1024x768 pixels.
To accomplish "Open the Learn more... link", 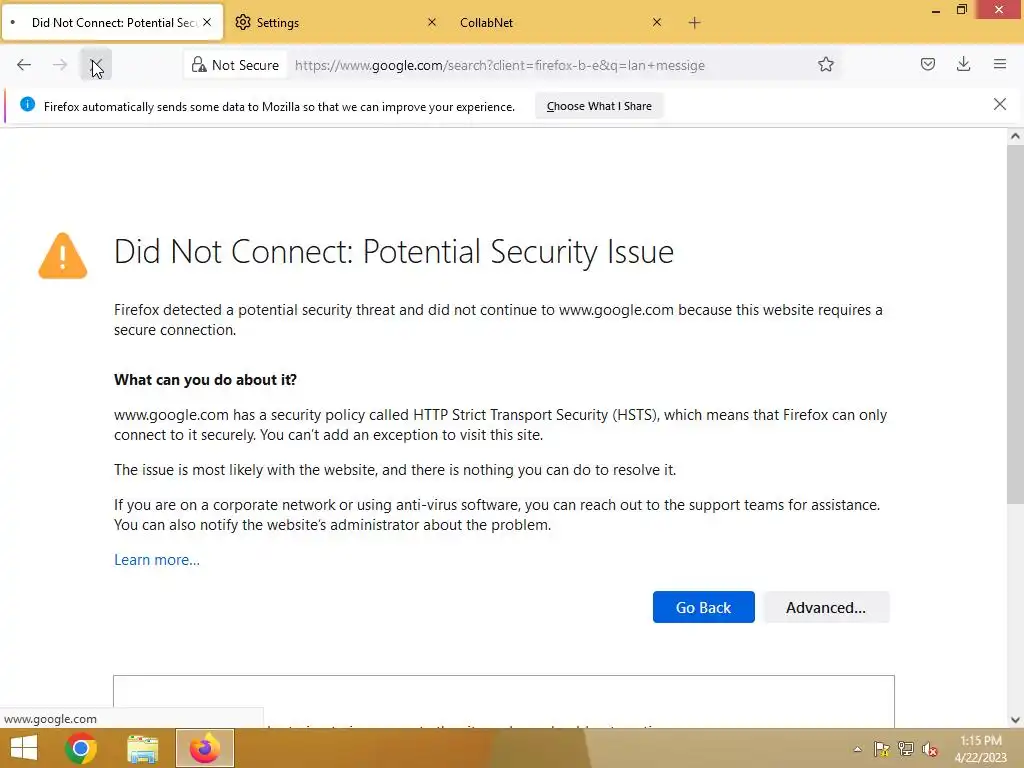I will coord(157,560).
